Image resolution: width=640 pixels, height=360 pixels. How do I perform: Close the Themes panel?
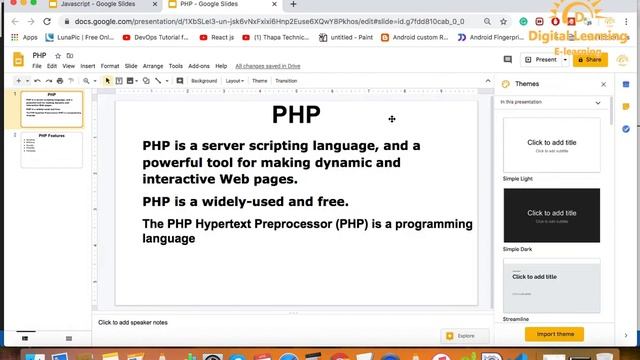pyautogui.click(x=604, y=84)
